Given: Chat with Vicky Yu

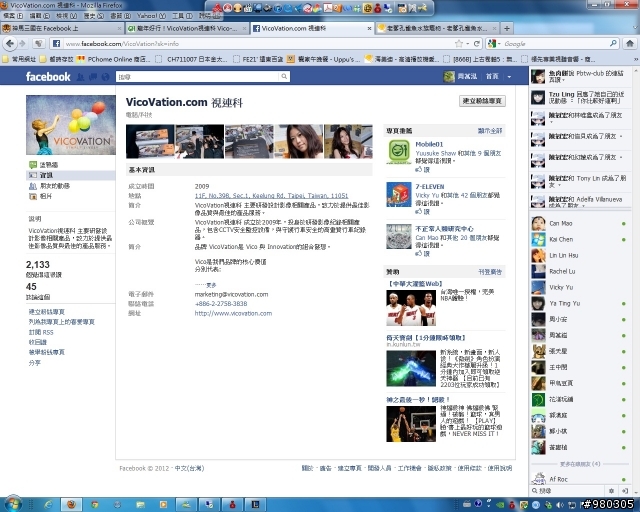Looking at the screenshot, I should tap(580, 287).
